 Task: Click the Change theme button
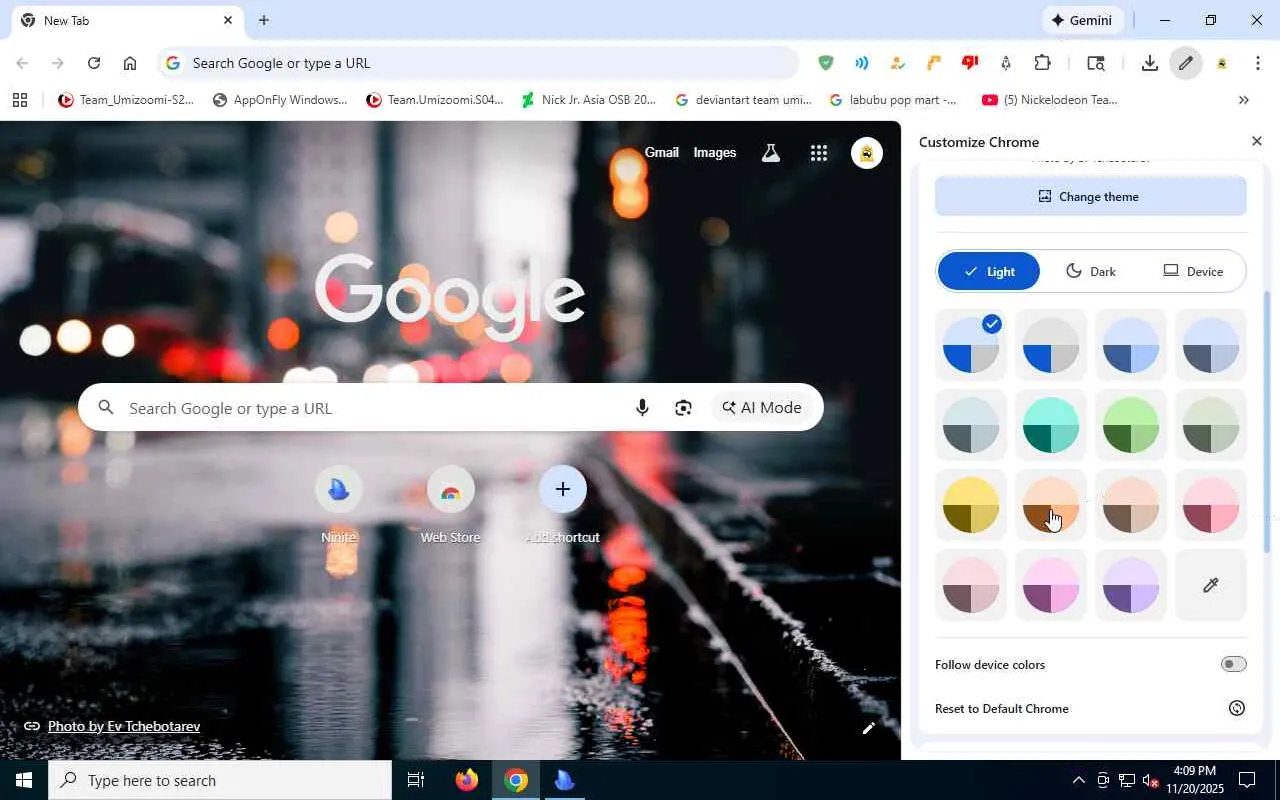point(1091,196)
